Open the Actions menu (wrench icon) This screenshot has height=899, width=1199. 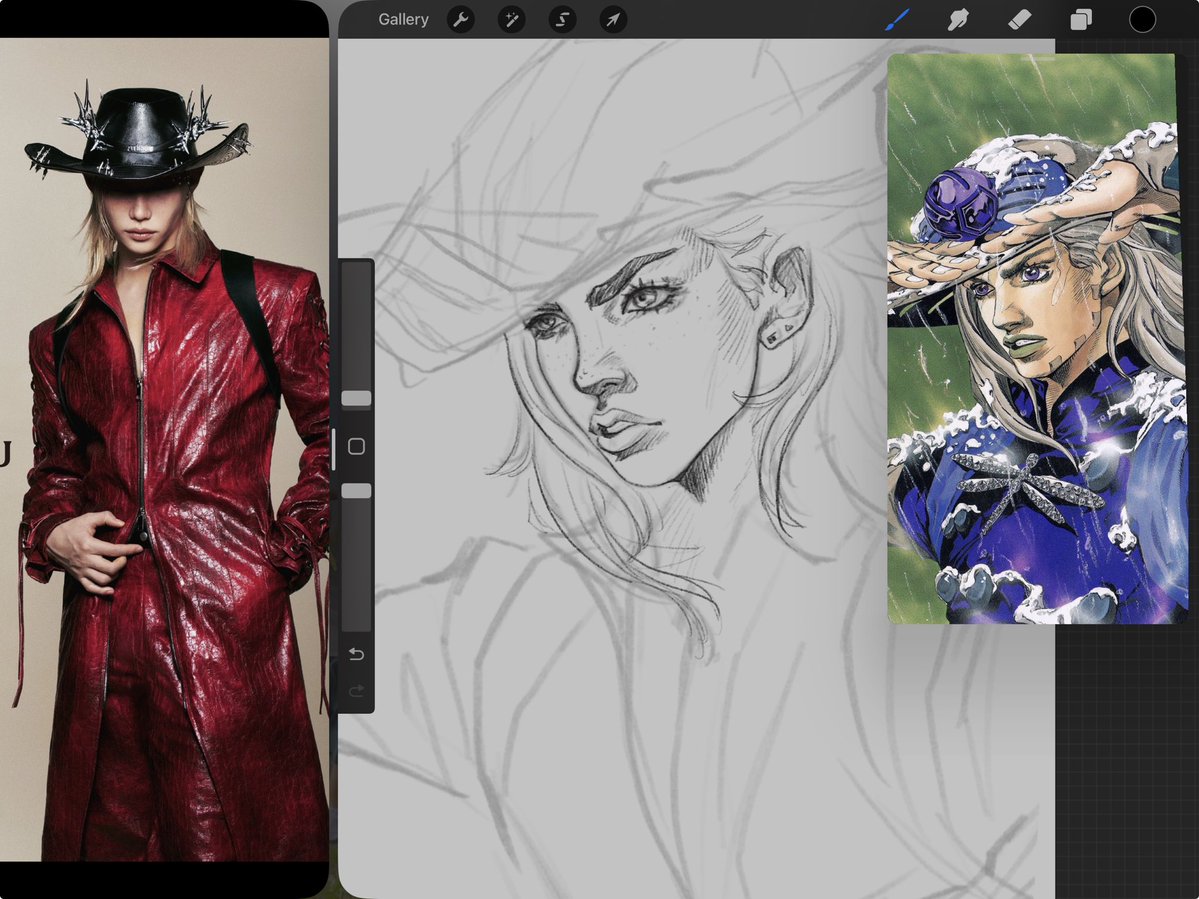click(460, 20)
